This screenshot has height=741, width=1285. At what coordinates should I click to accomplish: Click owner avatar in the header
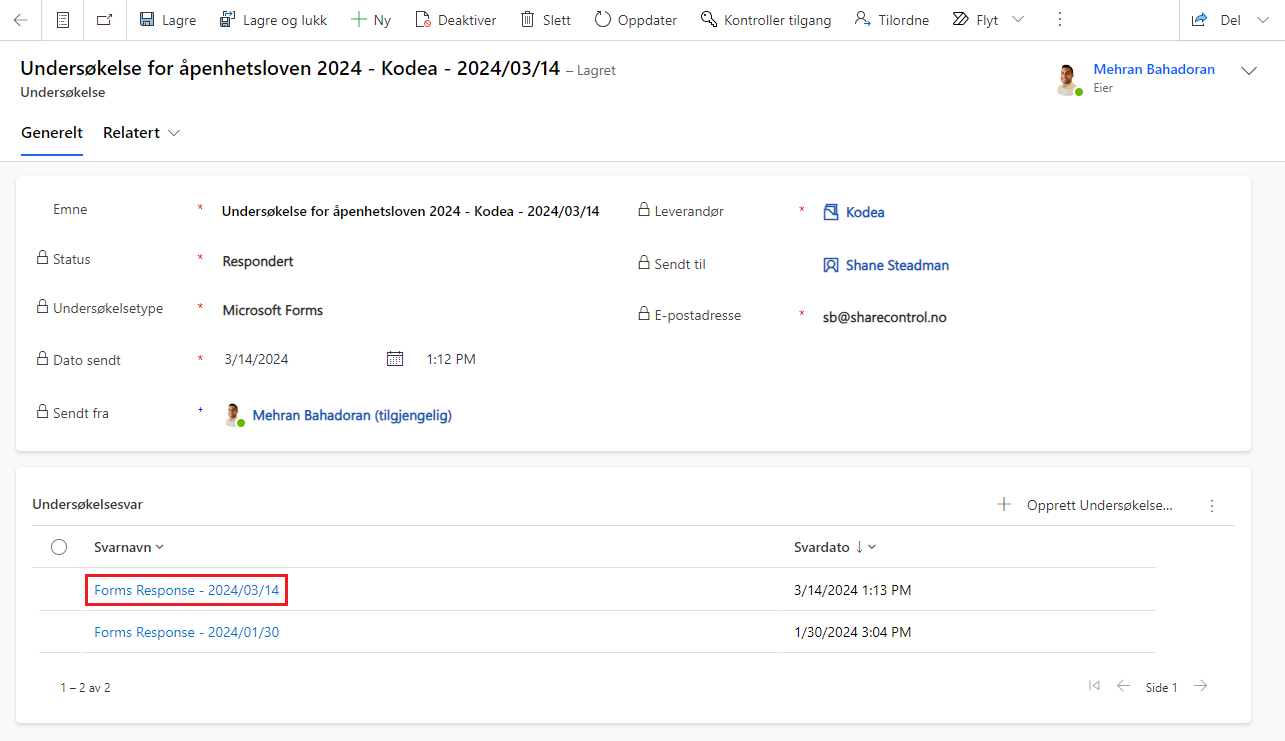click(x=1068, y=79)
